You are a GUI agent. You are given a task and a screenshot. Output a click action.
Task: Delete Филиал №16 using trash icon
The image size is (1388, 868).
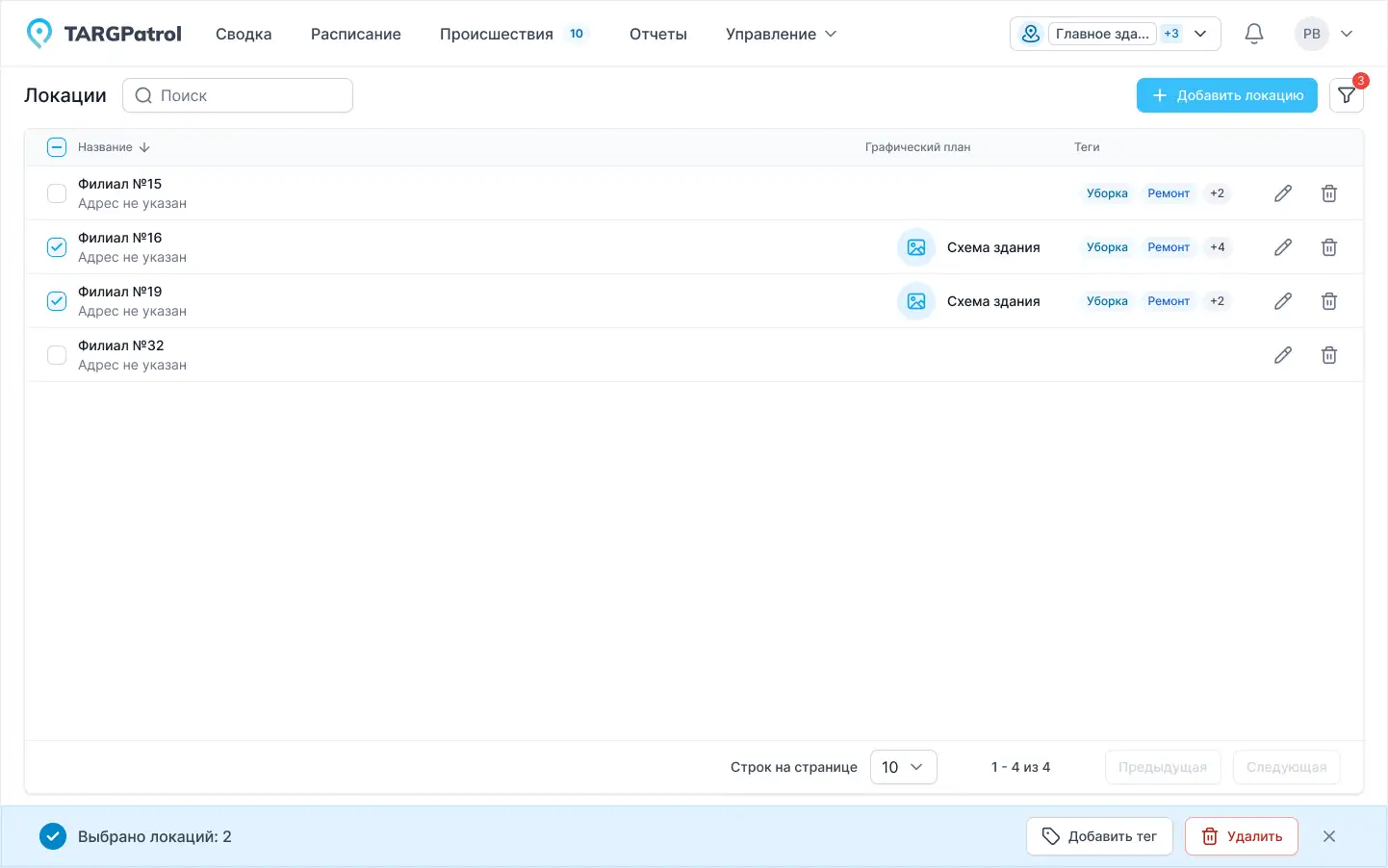point(1329,247)
